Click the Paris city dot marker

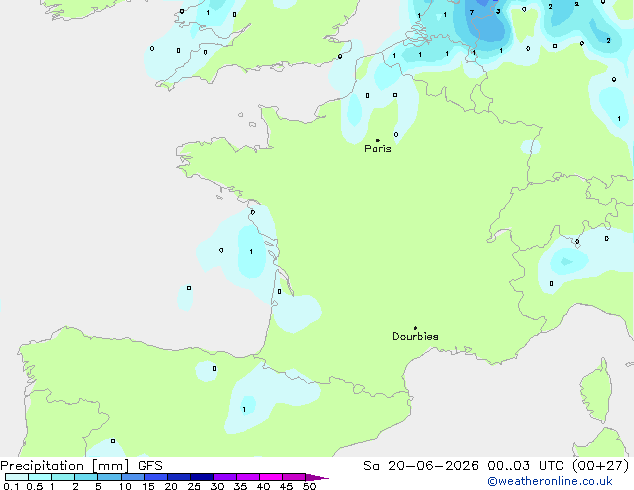coord(378,140)
